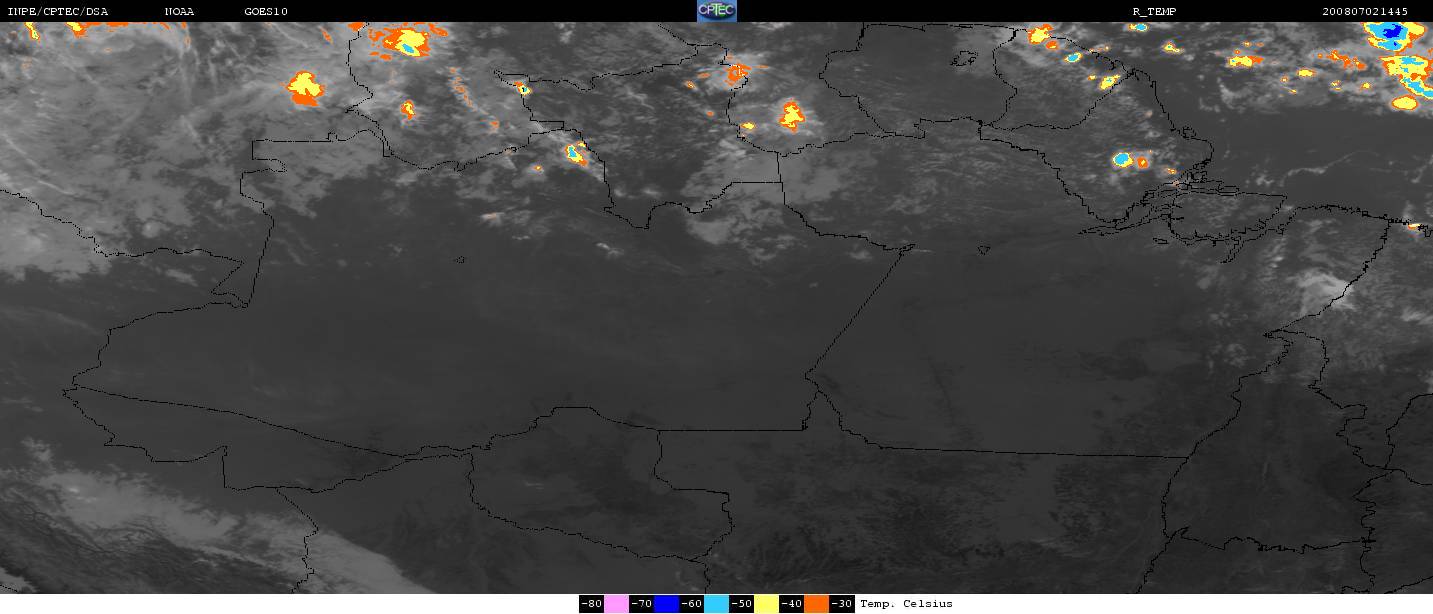The width and height of the screenshot is (1433, 614).
Task: Click the Temp. Celsius legend label
Action: point(907,604)
